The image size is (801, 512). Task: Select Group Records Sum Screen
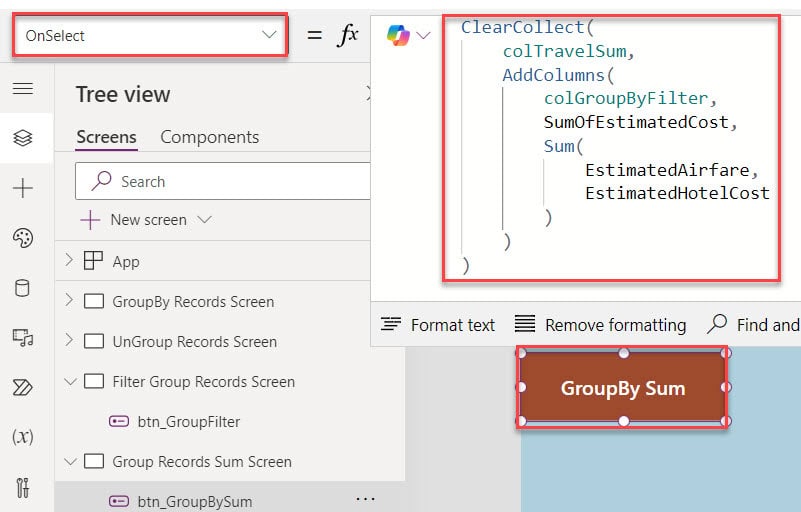[202, 461]
